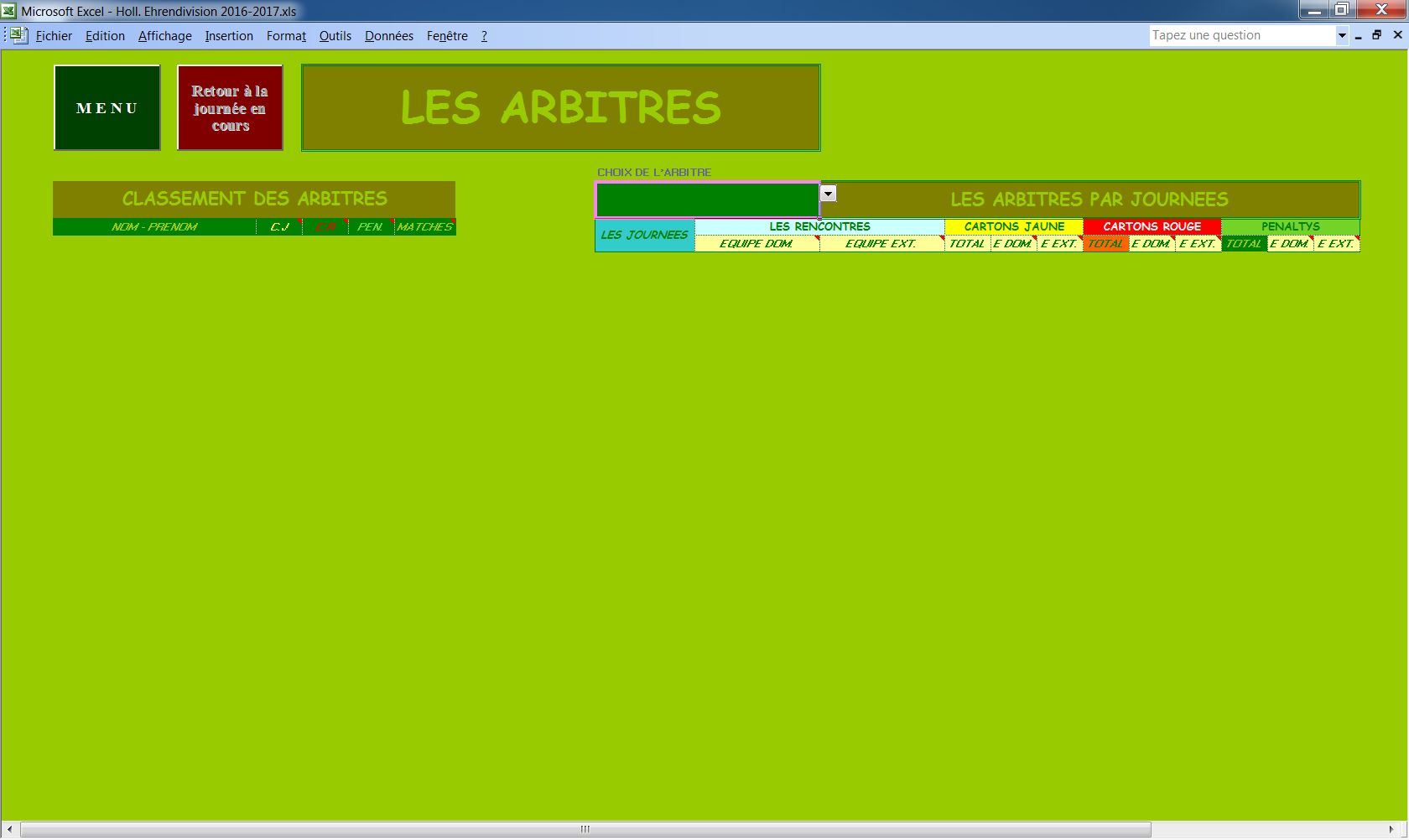Screen dimensions: 1409x840
Task: Select the green referee choice cell
Action: (707, 200)
